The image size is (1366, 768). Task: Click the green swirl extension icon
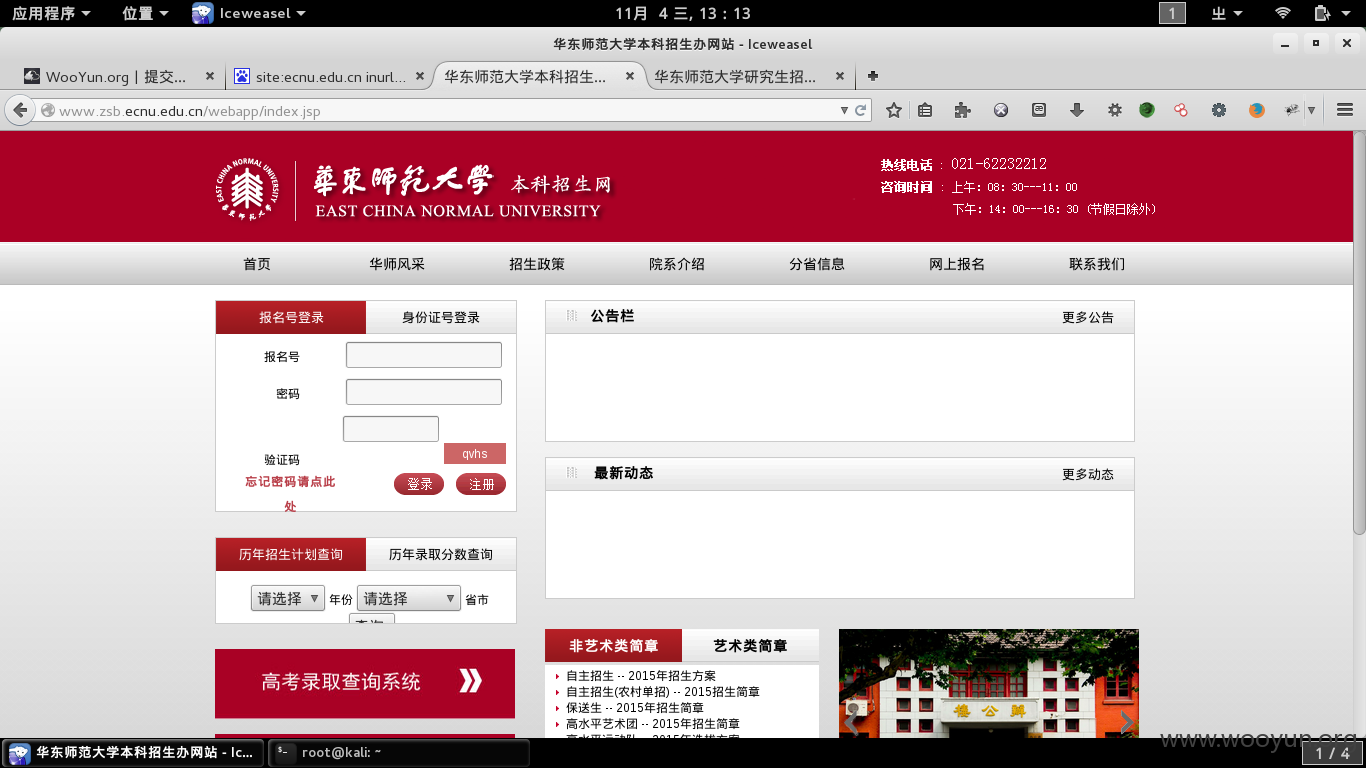[x=1147, y=111]
